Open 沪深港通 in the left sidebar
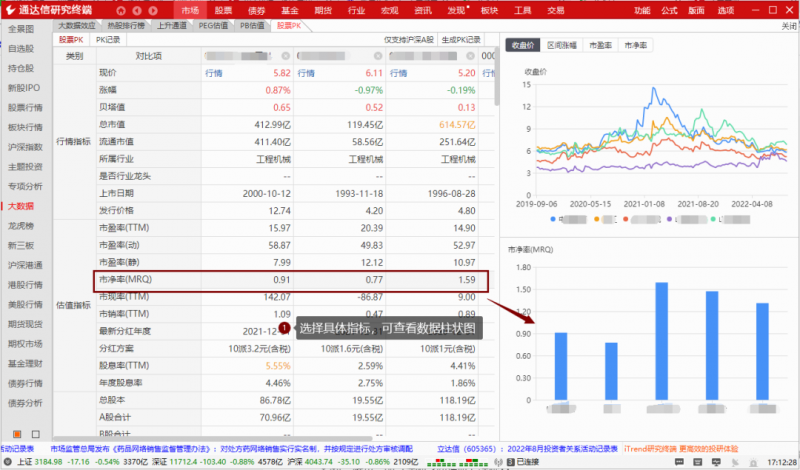This screenshot has height=470, width=800. point(25,265)
